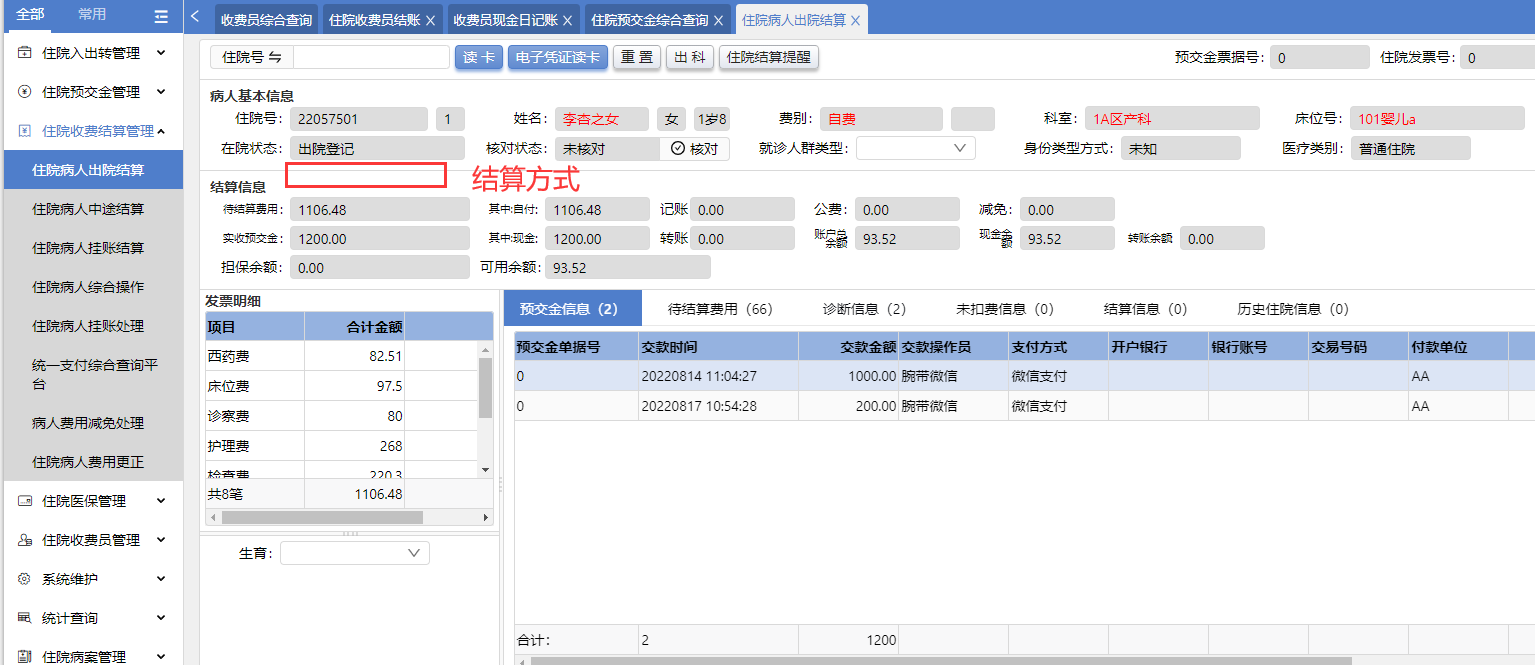Click the 住院收费员管理 user icon
The width and height of the screenshot is (1535, 665).
point(25,540)
